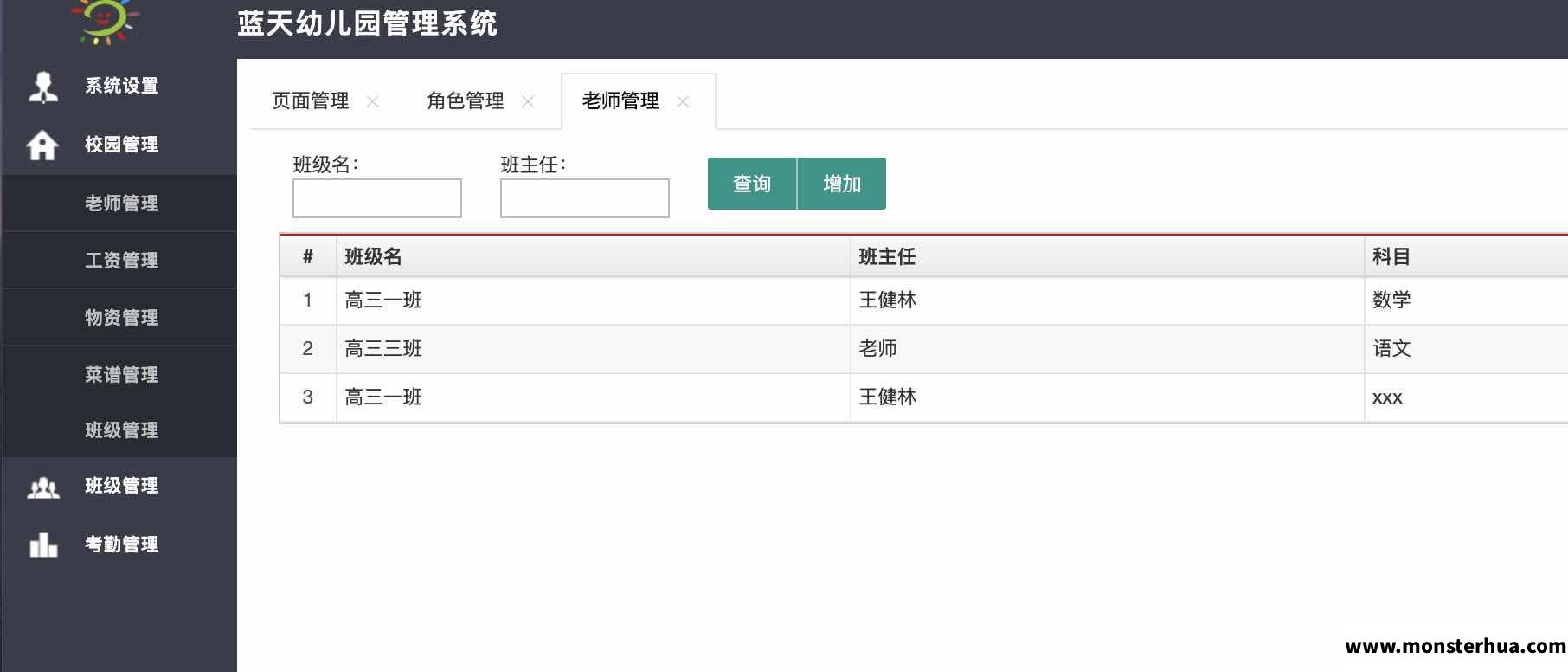Screen dimensions: 1568x672
Task: Focus the 班主任 input field
Action: pyautogui.click(x=585, y=198)
